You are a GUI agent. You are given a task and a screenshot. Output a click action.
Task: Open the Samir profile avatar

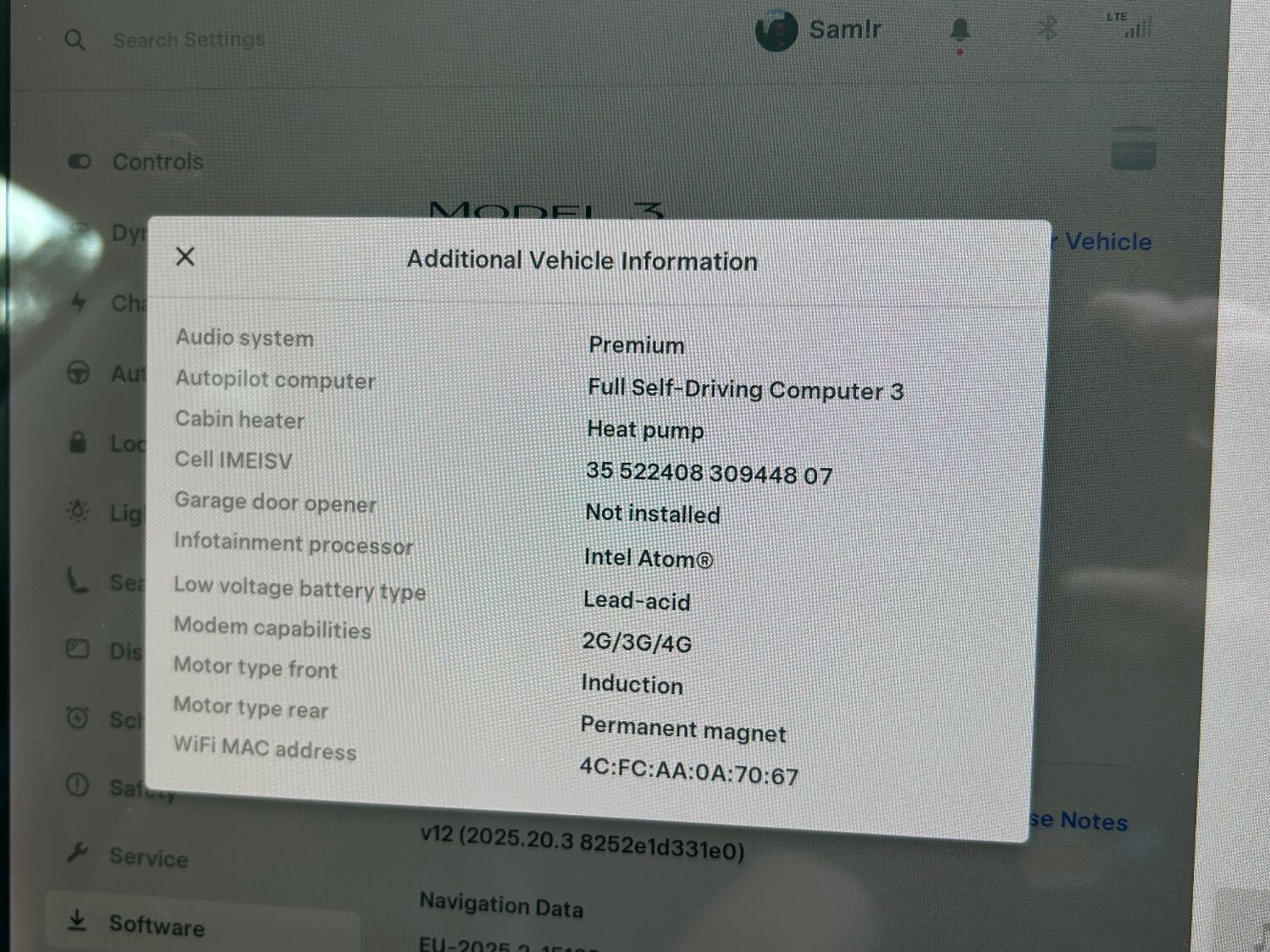coord(776,30)
